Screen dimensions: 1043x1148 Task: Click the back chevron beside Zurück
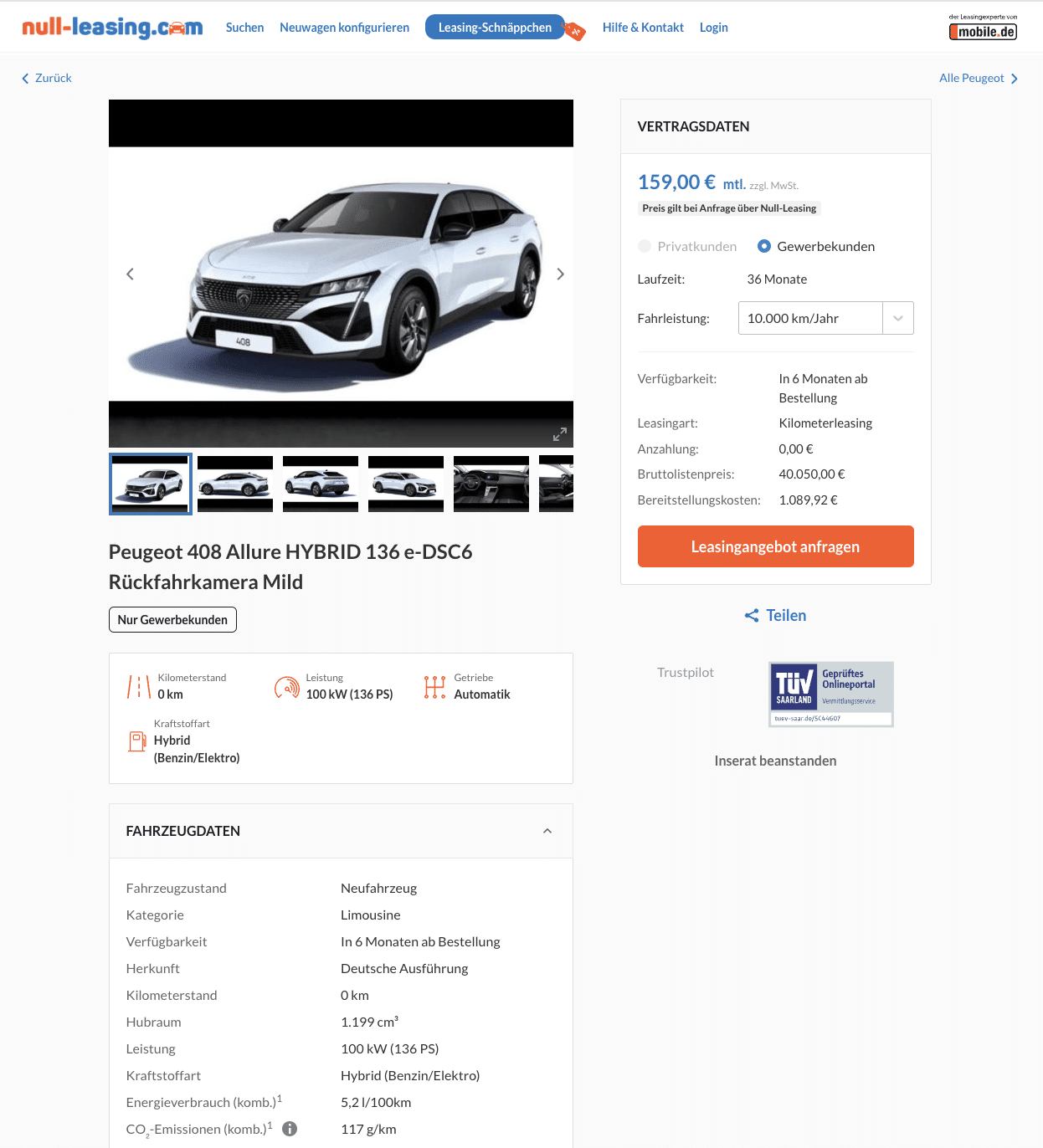[25, 79]
